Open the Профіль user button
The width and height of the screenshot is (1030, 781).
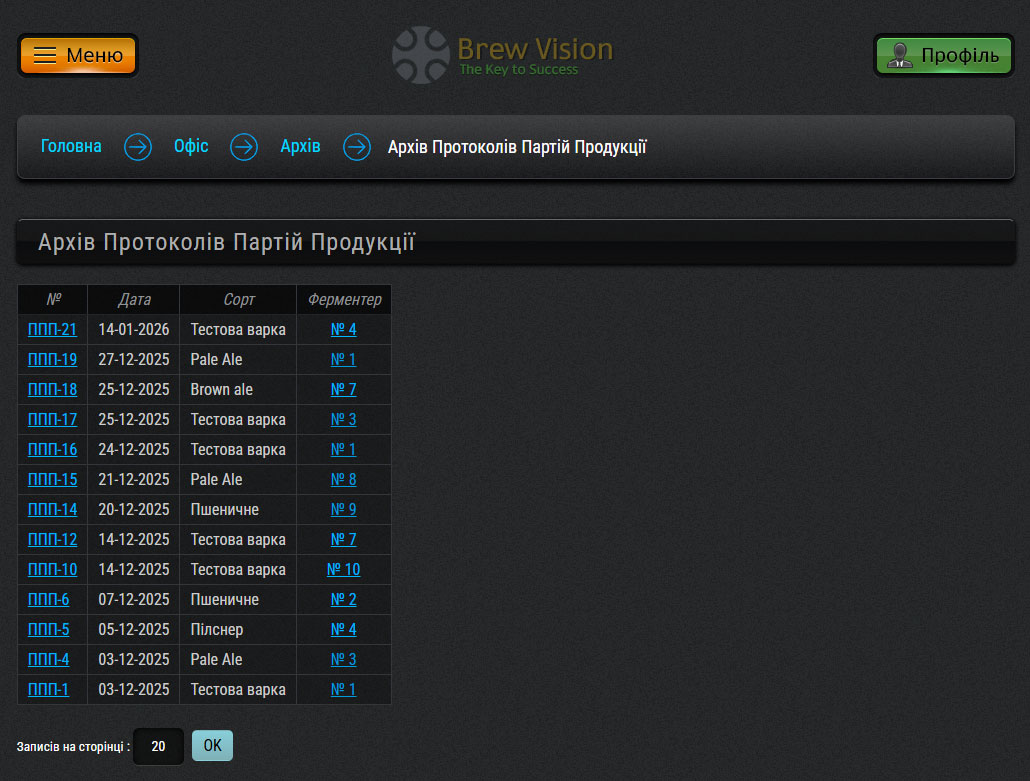[x=943, y=55]
